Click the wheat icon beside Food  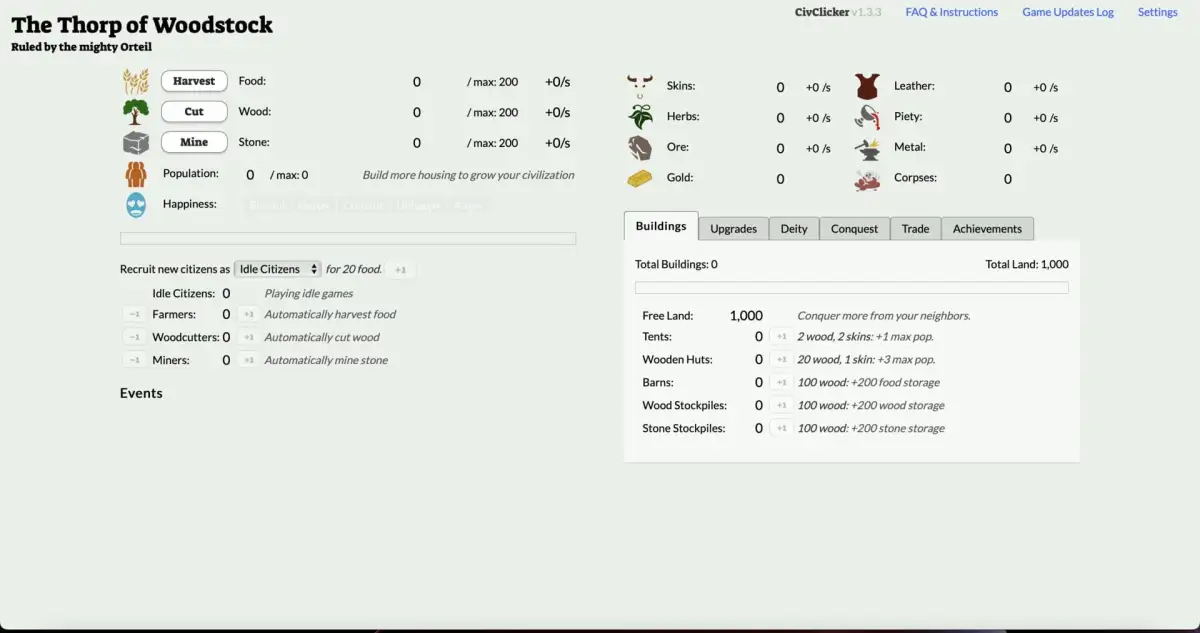click(x=135, y=81)
